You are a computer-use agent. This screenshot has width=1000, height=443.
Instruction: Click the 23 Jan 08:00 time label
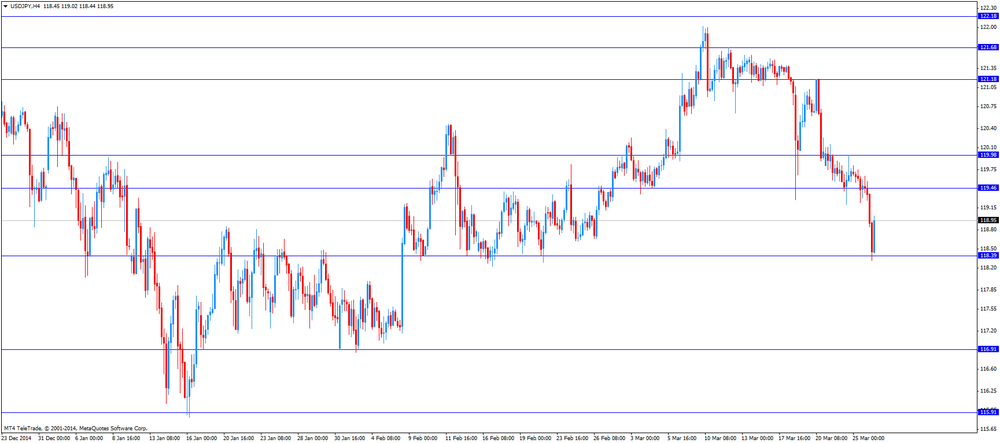(276, 439)
